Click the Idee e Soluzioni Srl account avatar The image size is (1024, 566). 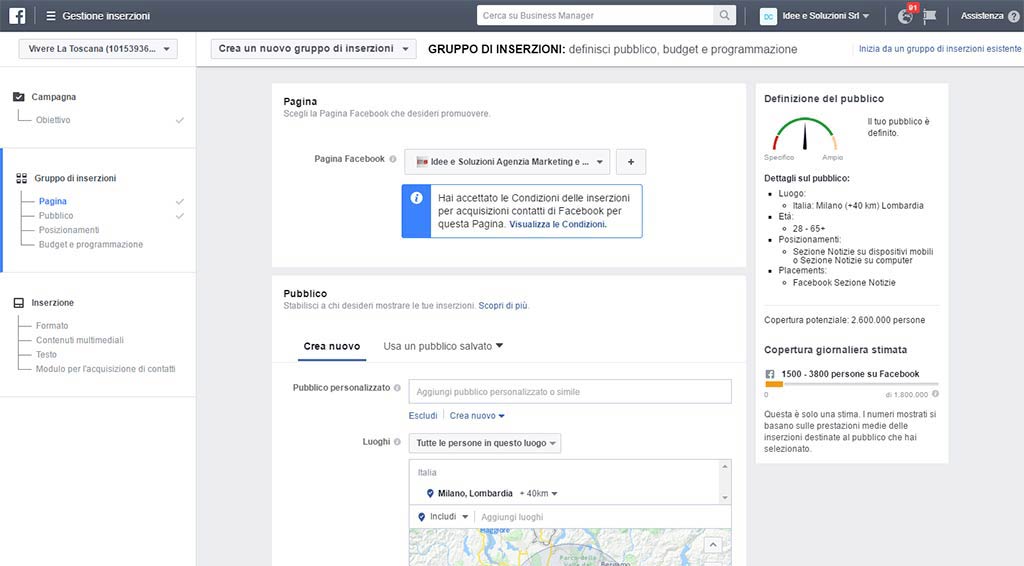768,16
